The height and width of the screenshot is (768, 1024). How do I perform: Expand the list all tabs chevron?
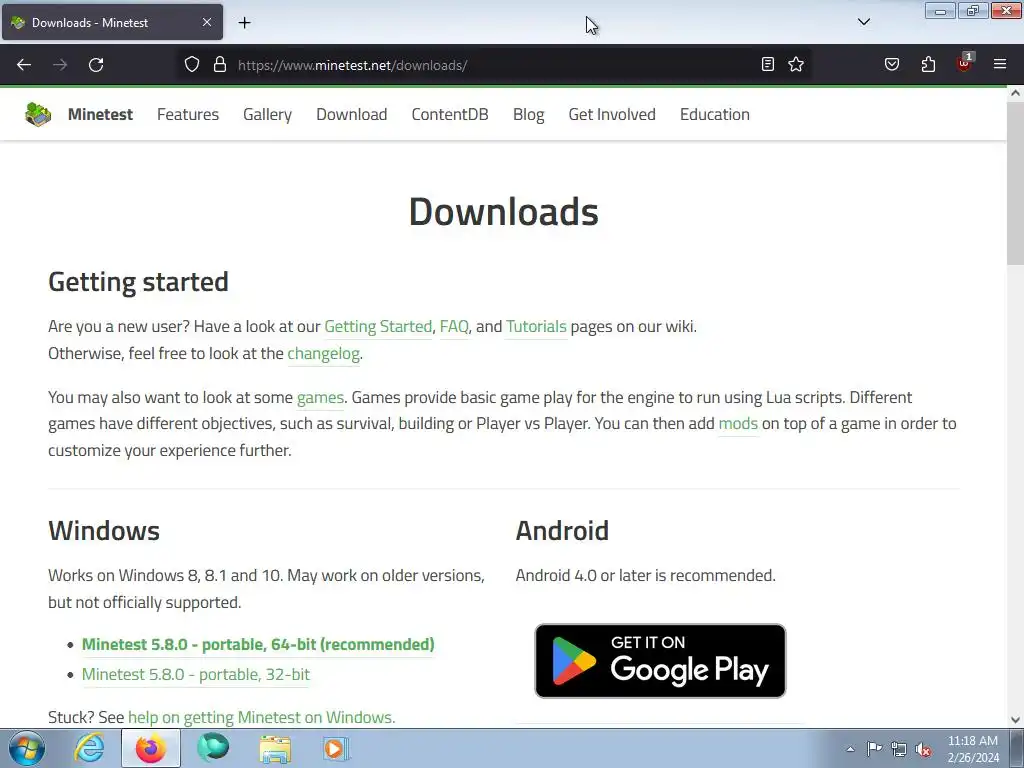(x=863, y=22)
